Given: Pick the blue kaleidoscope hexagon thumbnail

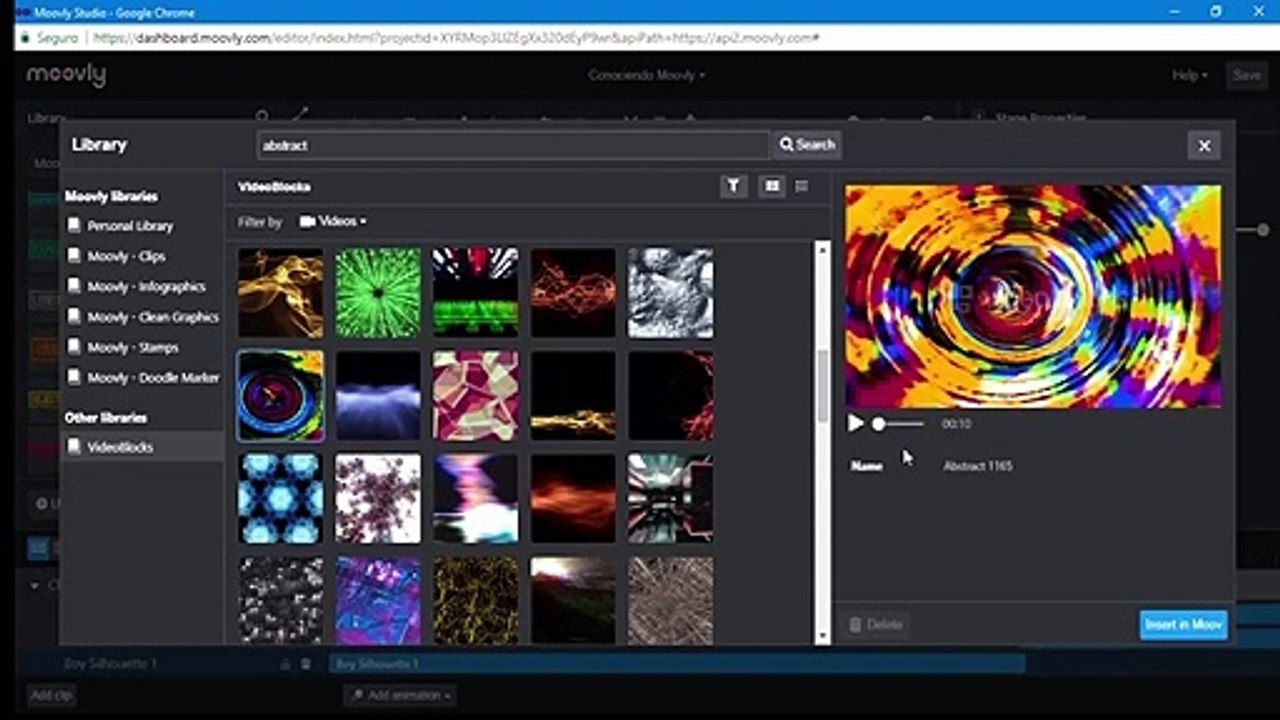Looking at the screenshot, I should (x=281, y=498).
